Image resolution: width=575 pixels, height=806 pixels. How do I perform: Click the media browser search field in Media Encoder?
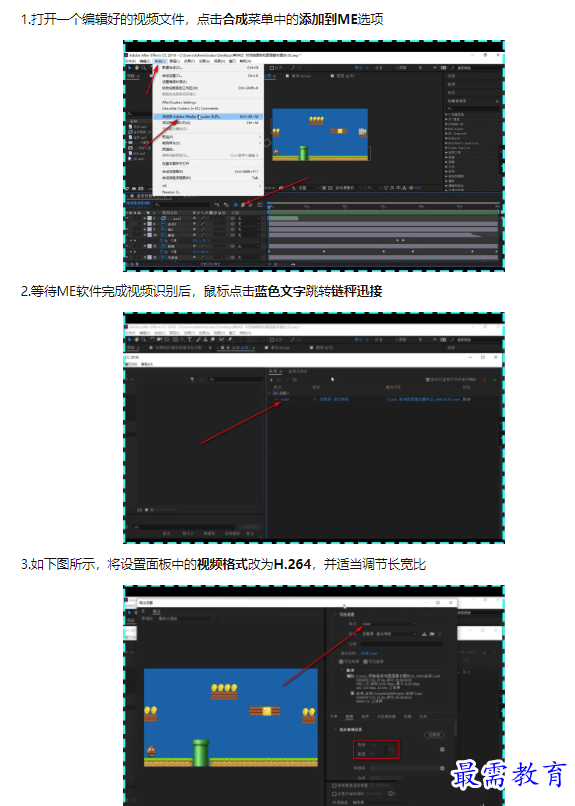235,379
